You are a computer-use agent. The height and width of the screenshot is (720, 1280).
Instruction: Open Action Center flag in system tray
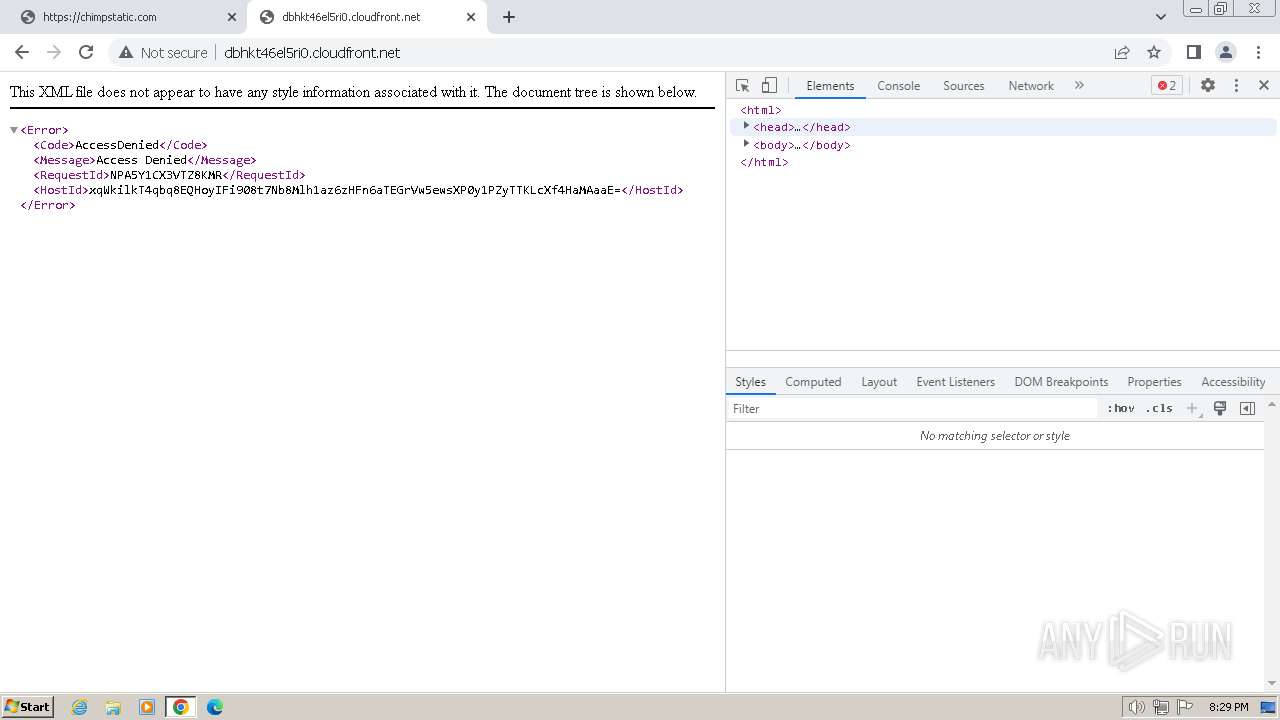1186,707
